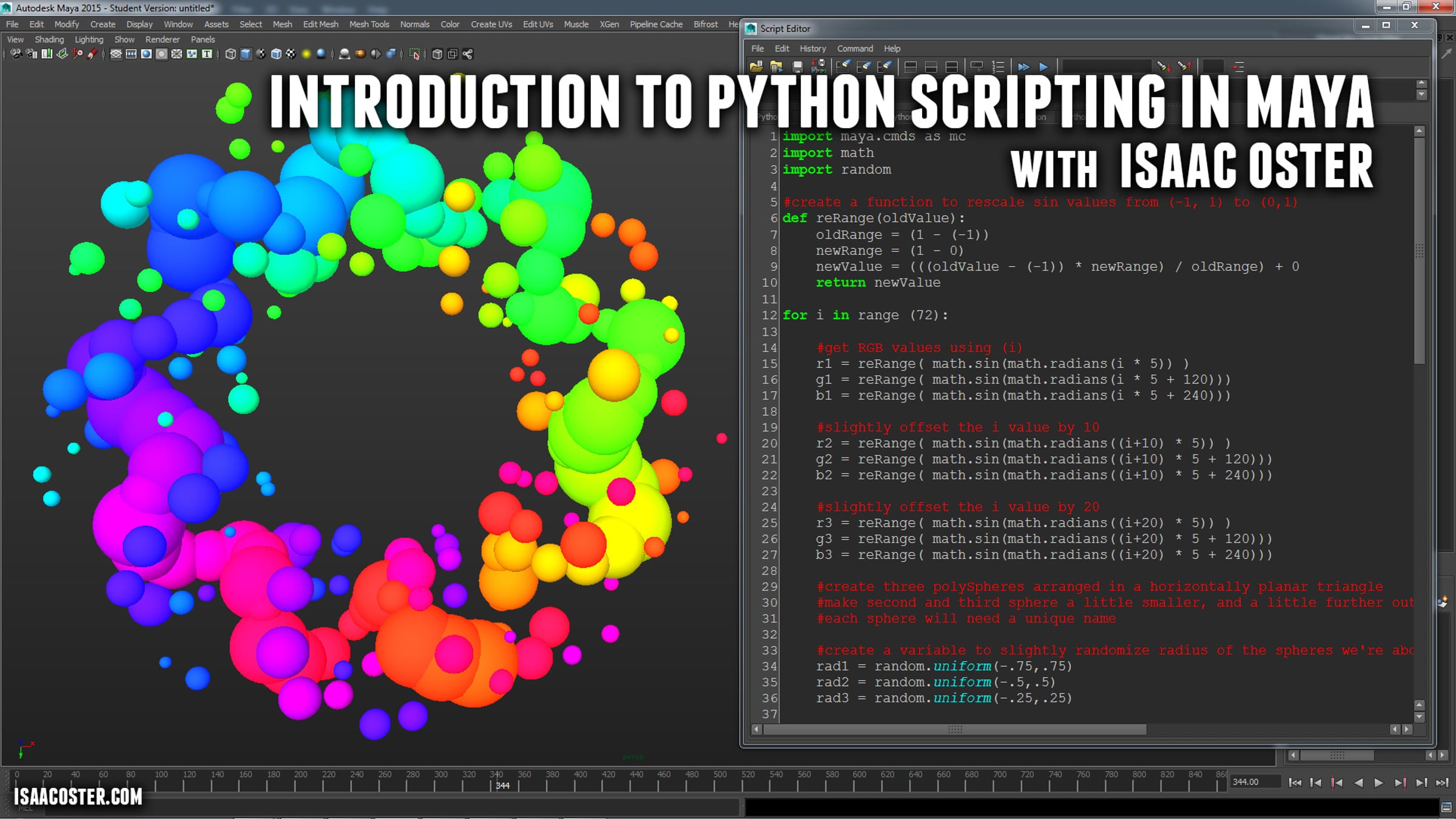Open the viewport Lighting menu
Screen dimensions: 1456x819
tap(89, 39)
